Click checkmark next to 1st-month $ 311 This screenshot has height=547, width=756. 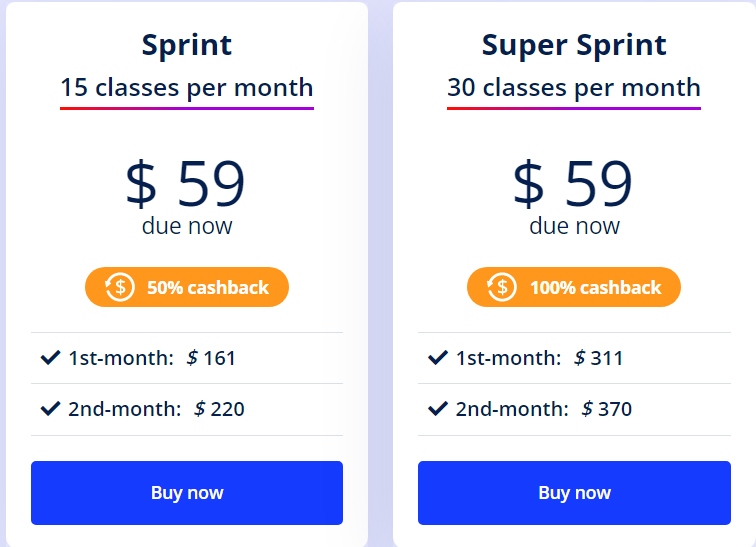tap(438, 358)
